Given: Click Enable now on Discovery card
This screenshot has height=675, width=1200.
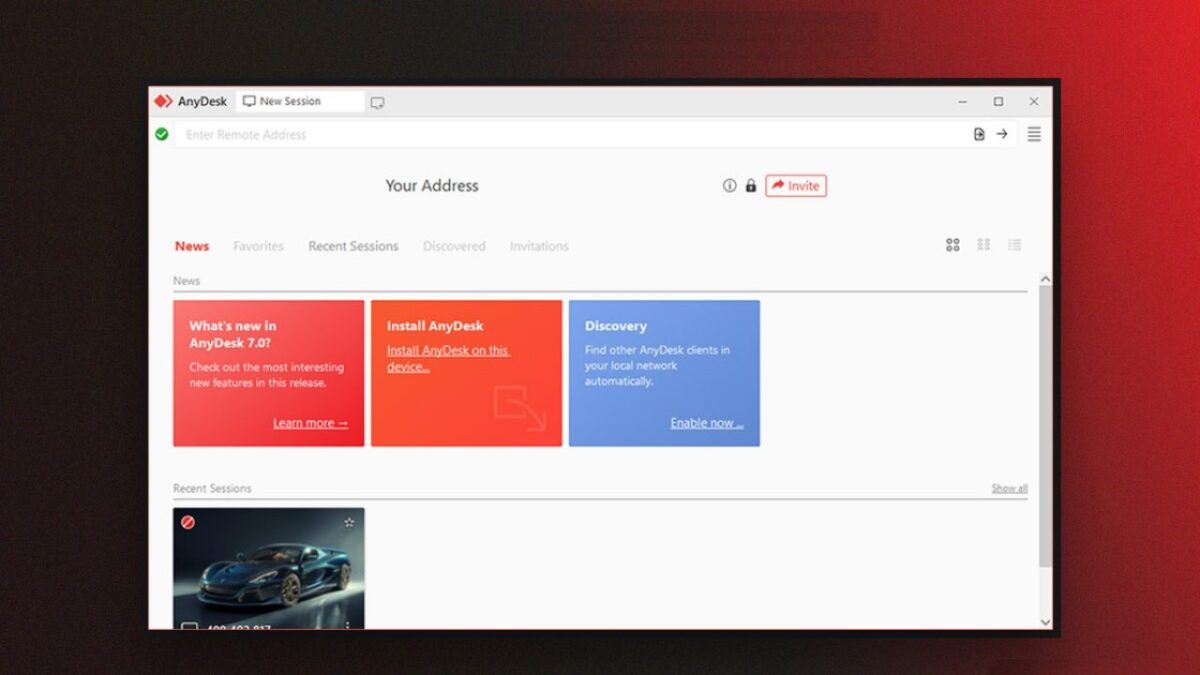Looking at the screenshot, I should pyautogui.click(x=706, y=423).
